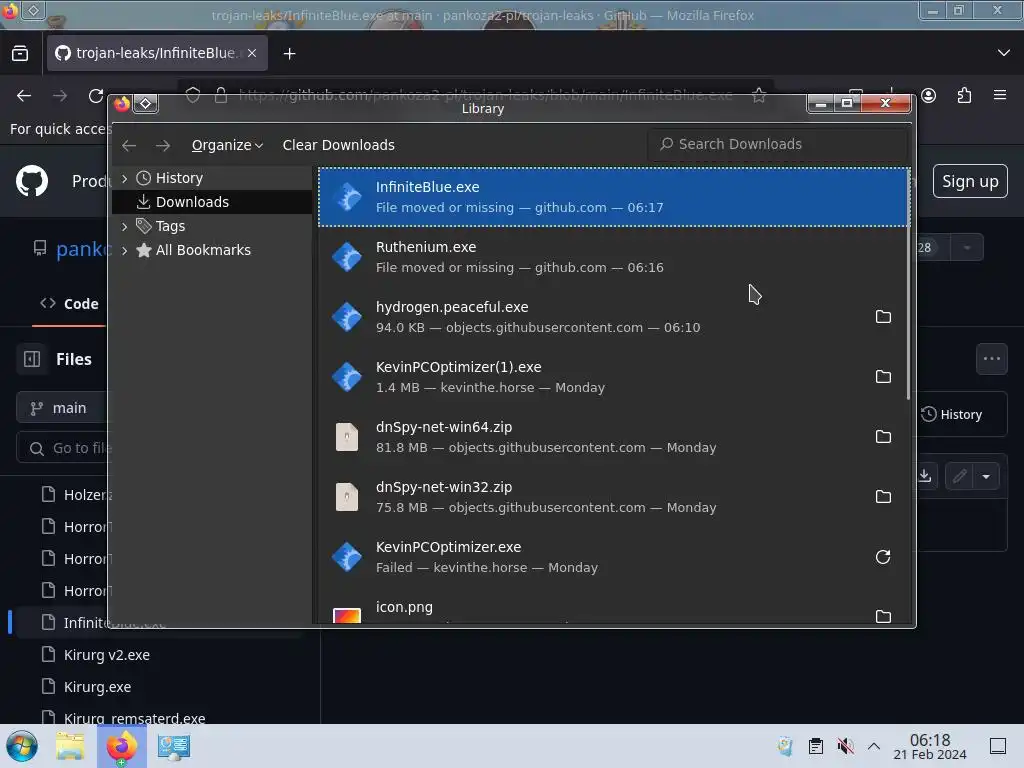
Task: Click show desktop icon in taskbar
Action: [x=998, y=746]
